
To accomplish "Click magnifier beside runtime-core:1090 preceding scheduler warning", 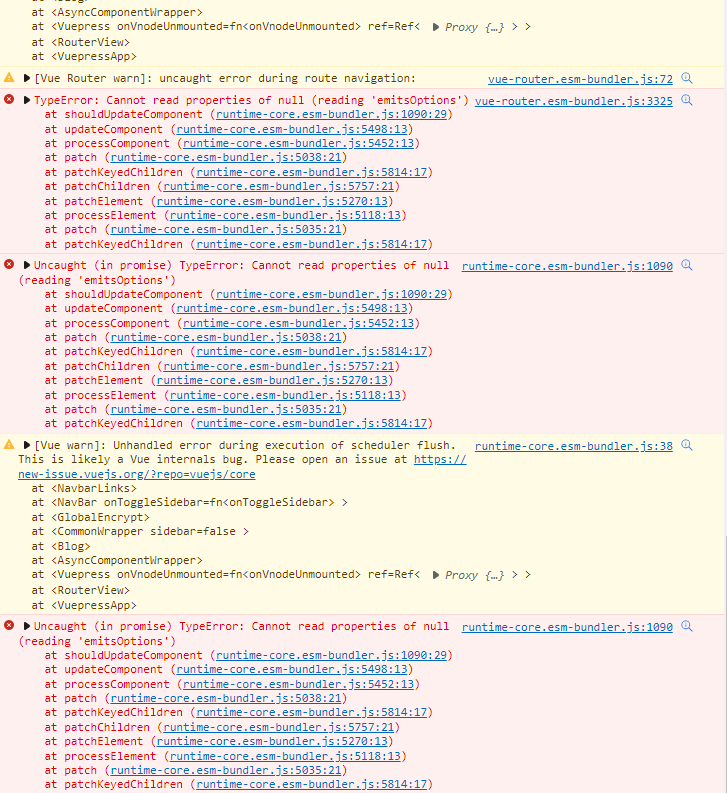I will pyautogui.click(x=687, y=265).
